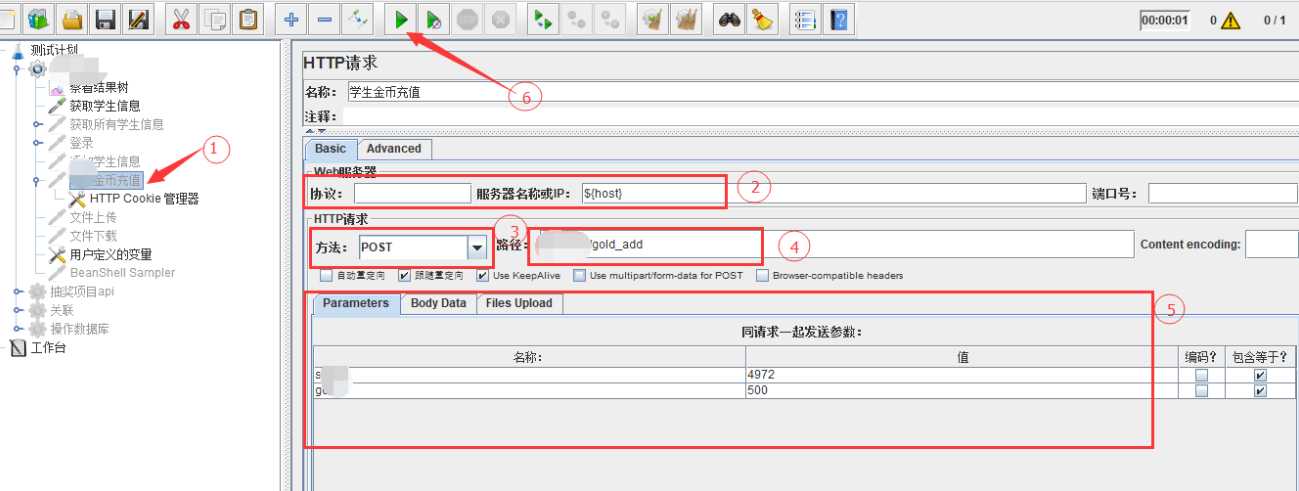Click the blue plus Expand All icon
1299x491 pixels.
point(292,18)
